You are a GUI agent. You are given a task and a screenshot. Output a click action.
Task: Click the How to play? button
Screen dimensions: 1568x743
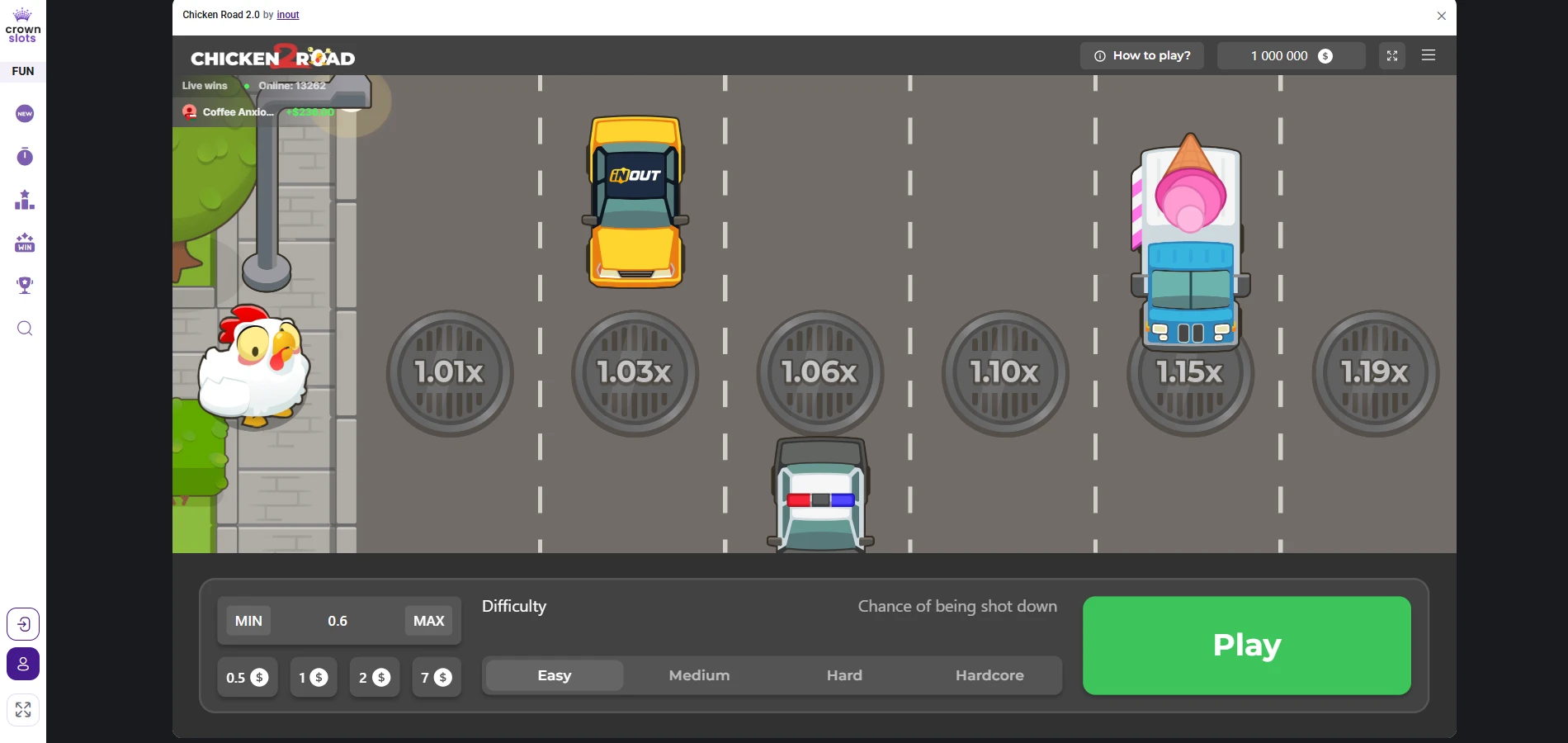coord(1142,56)
